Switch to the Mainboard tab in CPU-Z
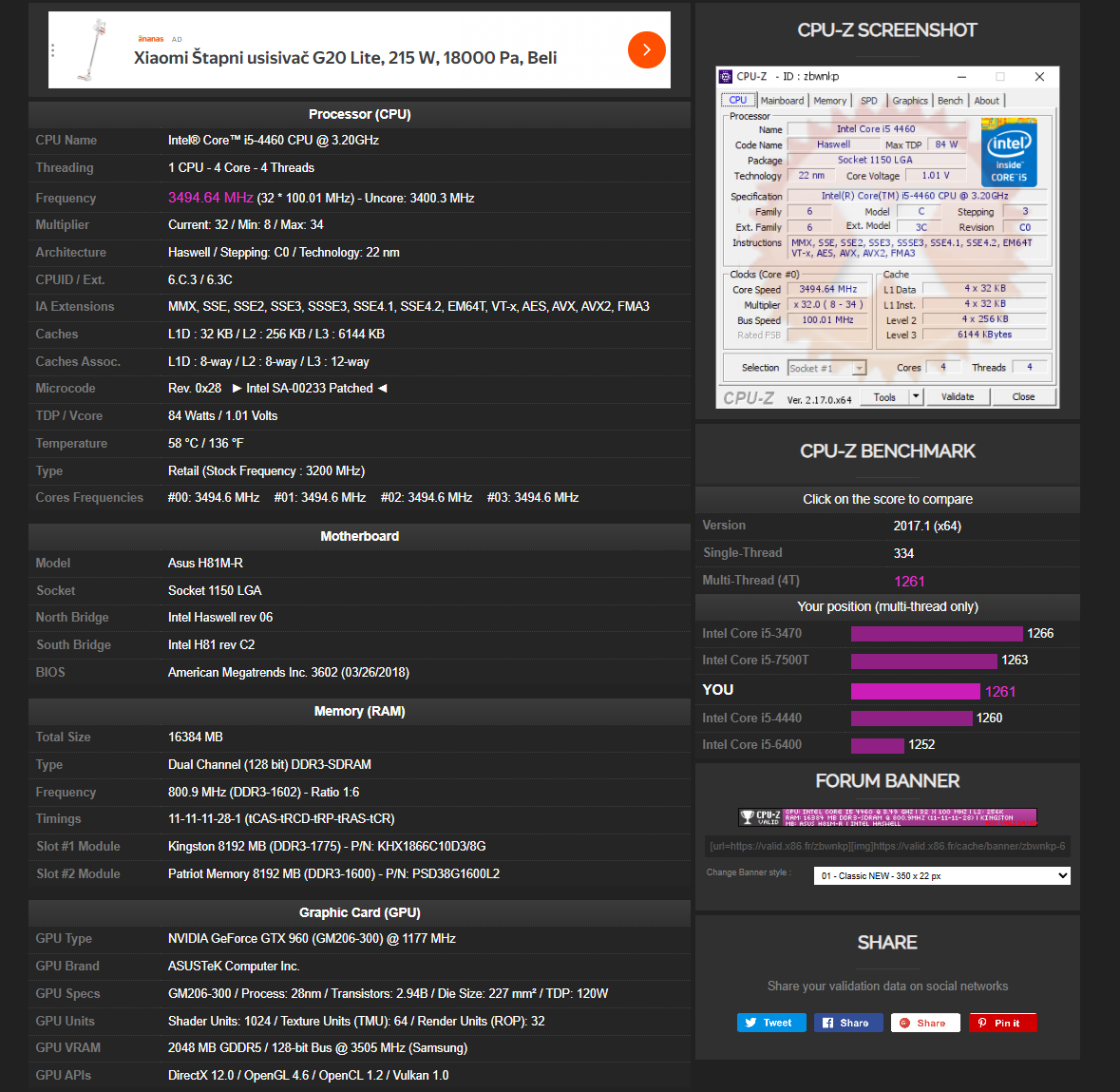Screen dimensions: 1120x1092 pyautogui.click(x=782, y=101)
